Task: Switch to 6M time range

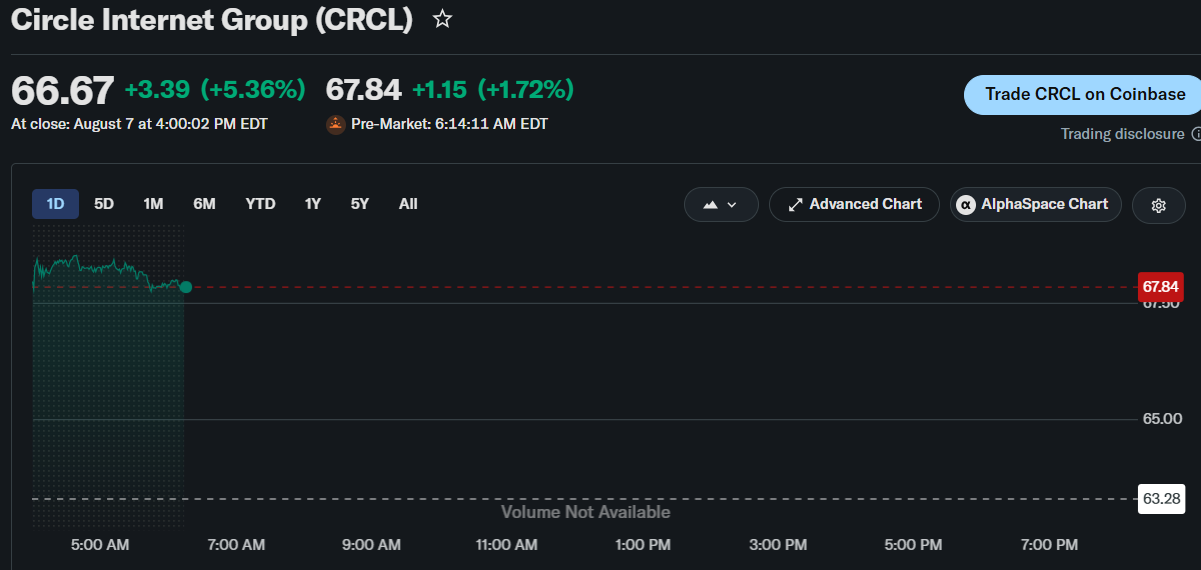Action: [204, 204]
